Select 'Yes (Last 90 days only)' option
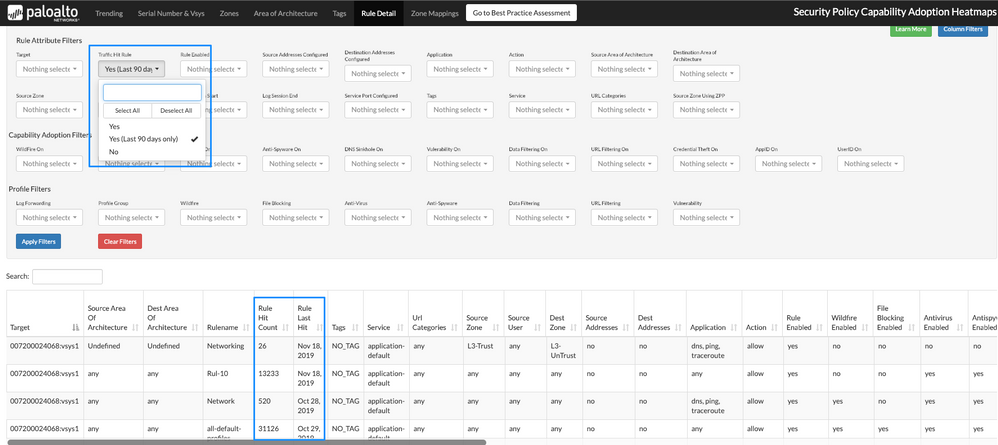Screen dimensions: 998x445 pos(143,139)
